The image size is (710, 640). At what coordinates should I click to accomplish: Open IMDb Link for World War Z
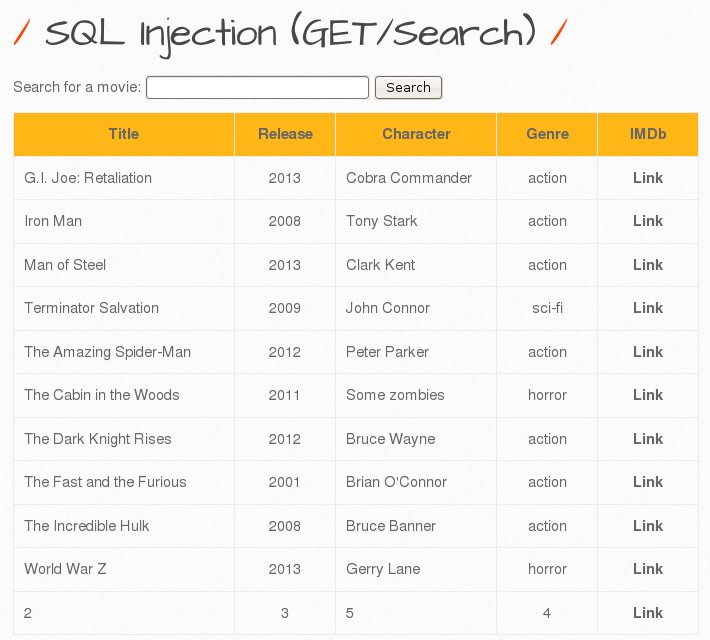click(x=648, y=569)
